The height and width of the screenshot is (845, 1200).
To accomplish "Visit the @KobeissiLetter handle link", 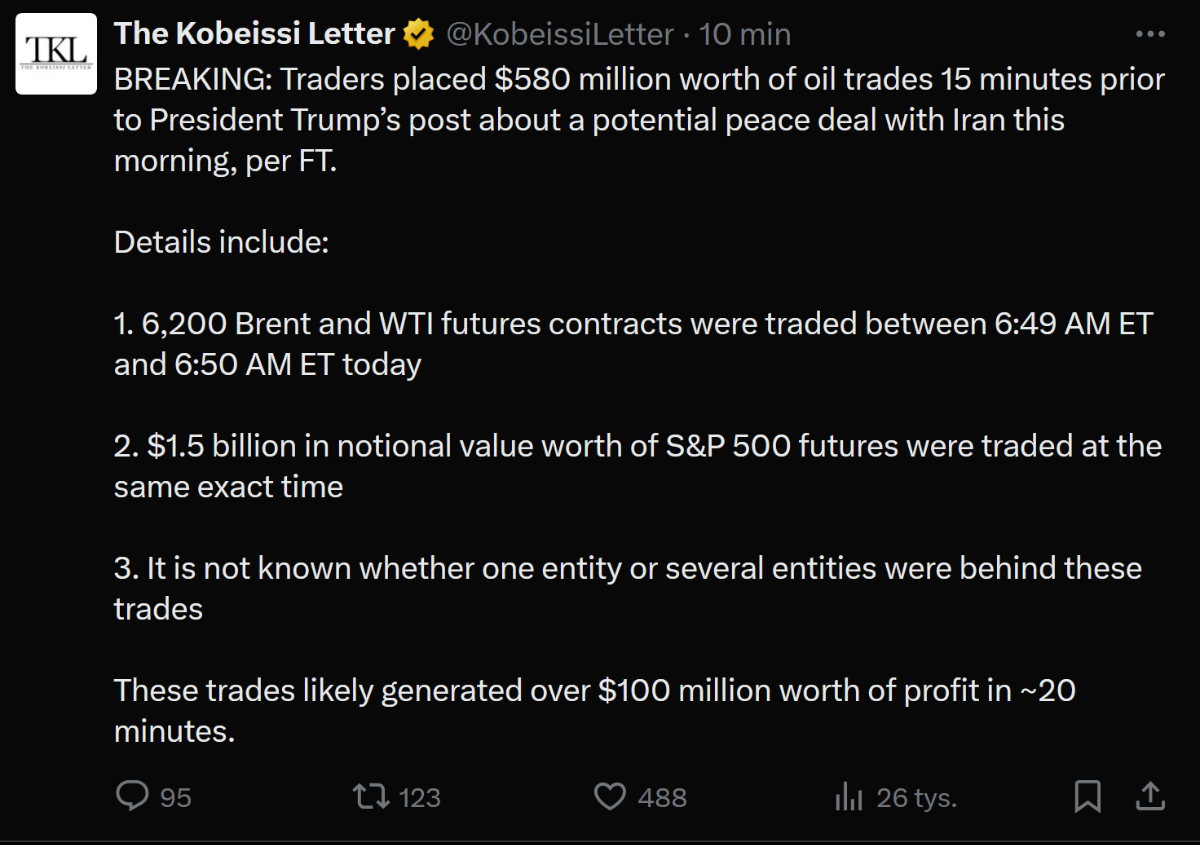I will (x=559, y=35).
